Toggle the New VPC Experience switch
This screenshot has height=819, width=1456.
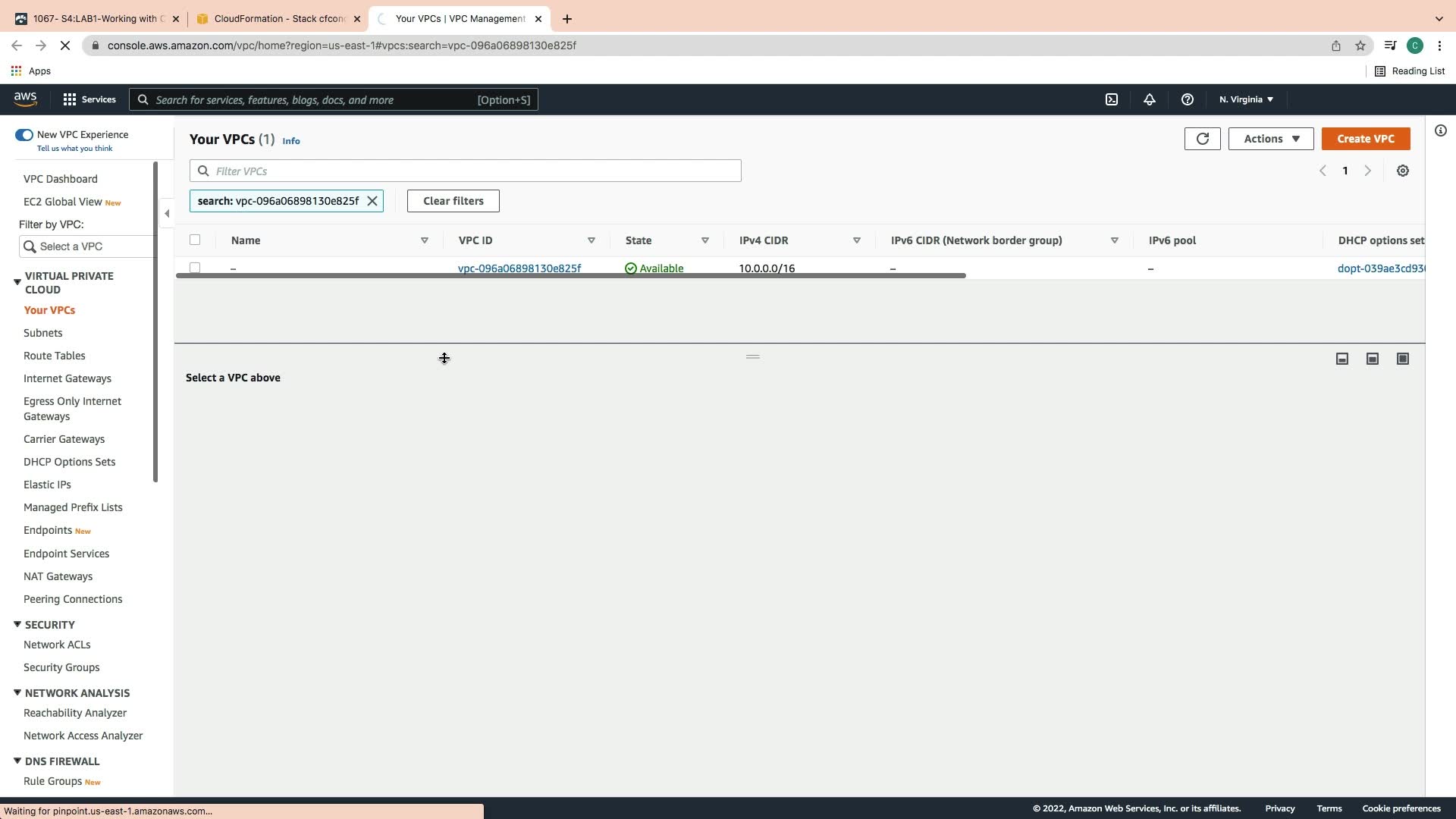(24, 135)
